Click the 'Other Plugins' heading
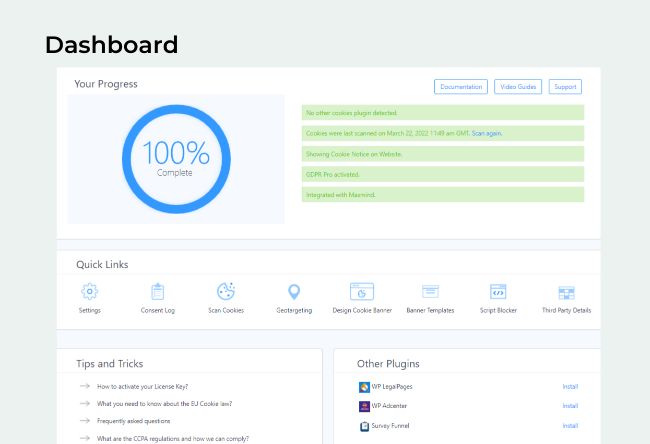 388,364
